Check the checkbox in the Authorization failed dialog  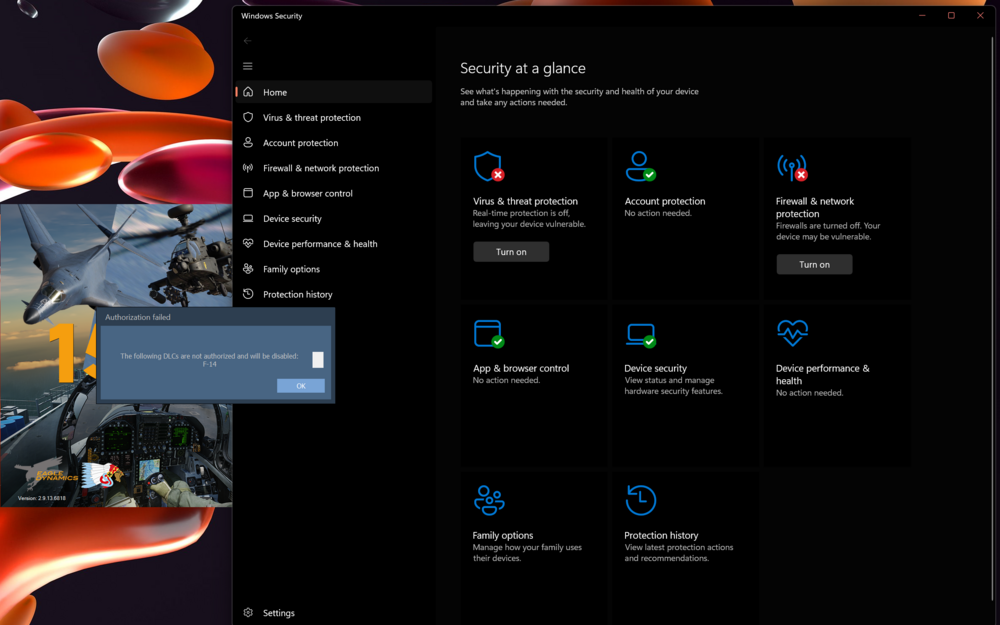click(317, 357)
